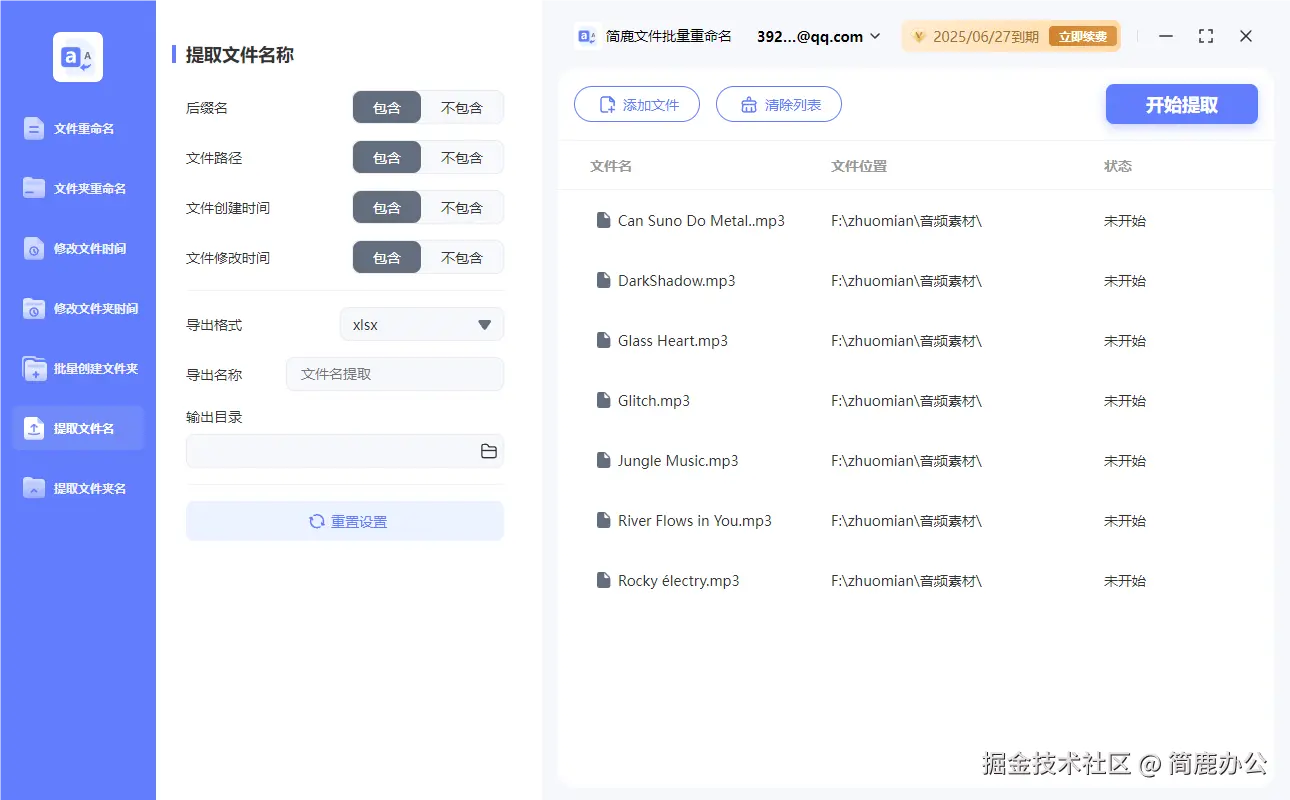This screenshot has height=800, width=1290.
Task: Set 文件创建时间 to 不包含
Action: (x=462, y=207)
